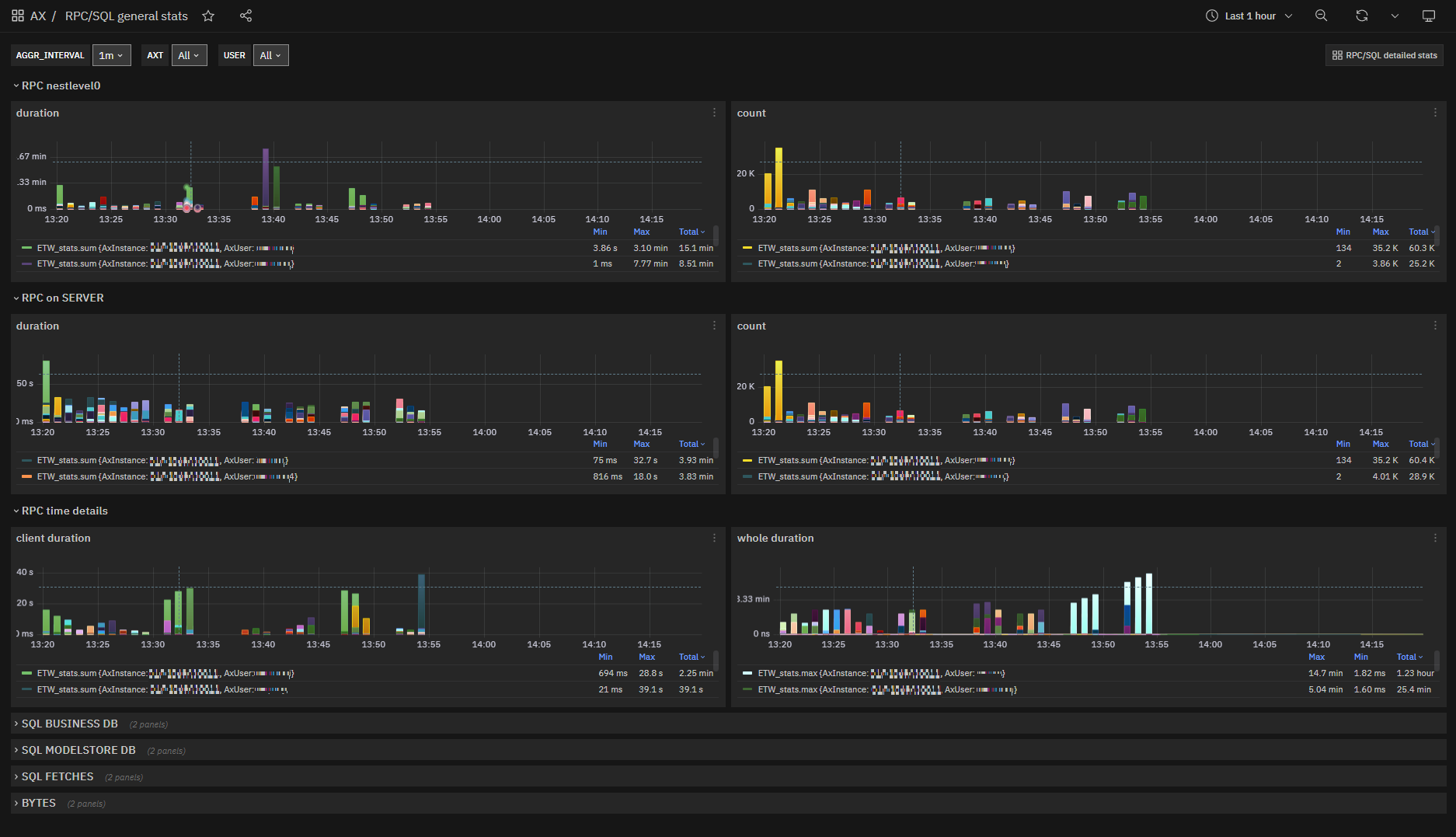Toggle server duration series with 3.93 min total
This screenshot has width=1456, height=837.
tap(162, 460)
